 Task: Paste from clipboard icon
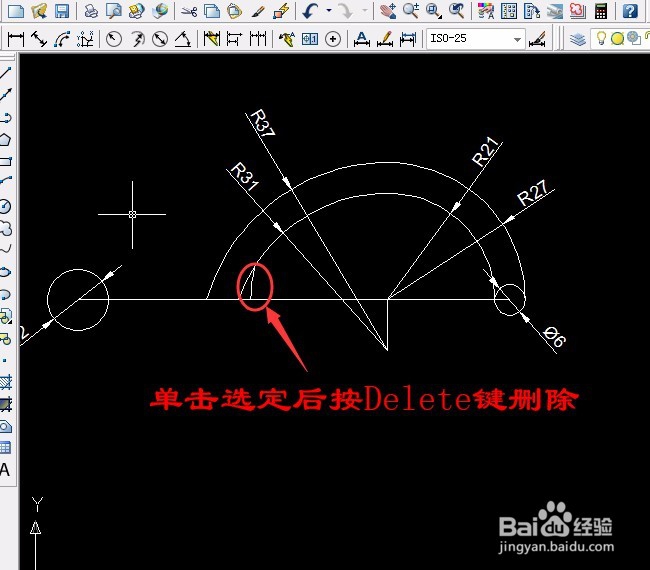[x=235, y=11]
